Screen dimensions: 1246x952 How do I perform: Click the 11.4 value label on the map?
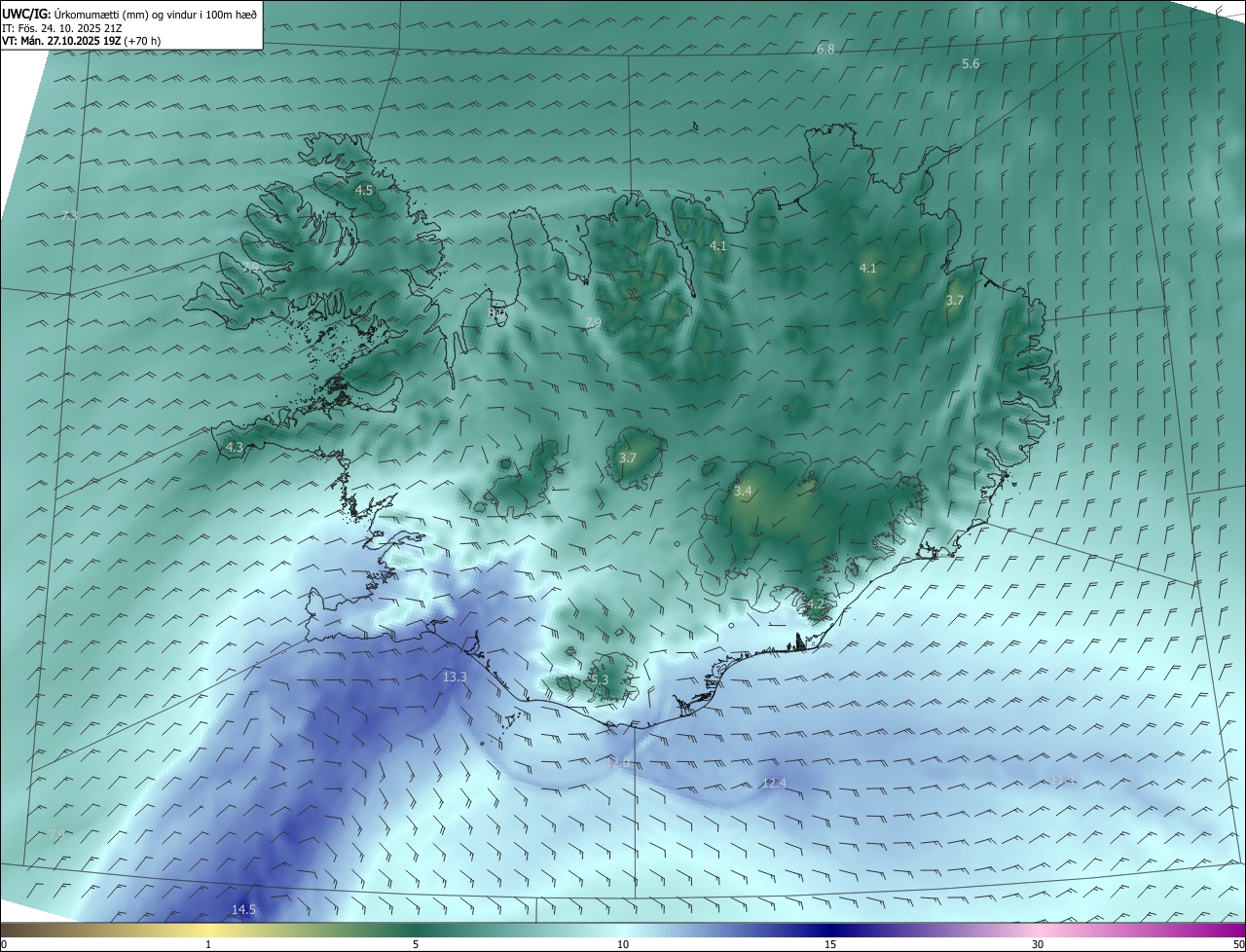click(x=1062, y=779)
